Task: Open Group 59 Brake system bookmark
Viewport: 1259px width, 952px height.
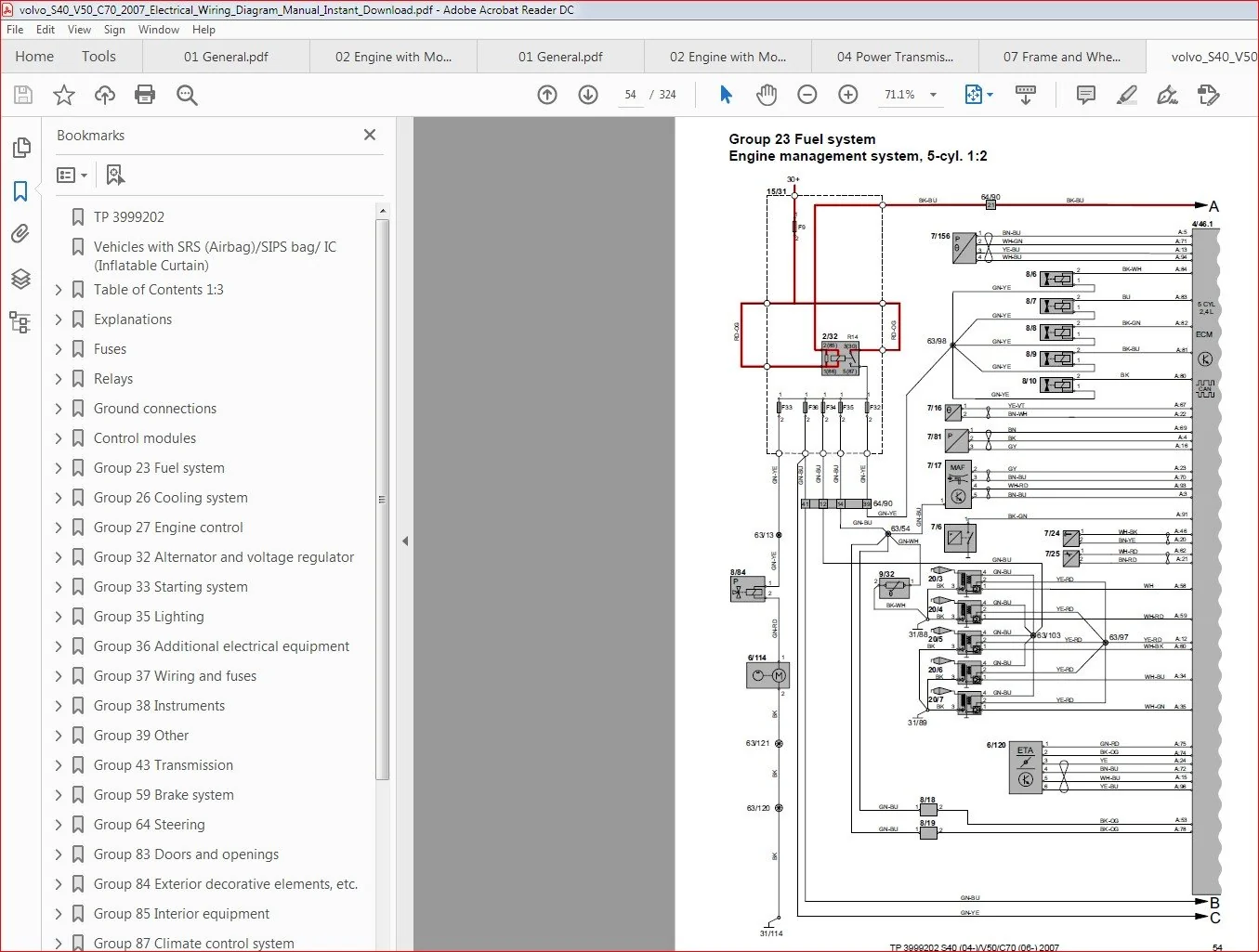Action: tap(164, 795)
